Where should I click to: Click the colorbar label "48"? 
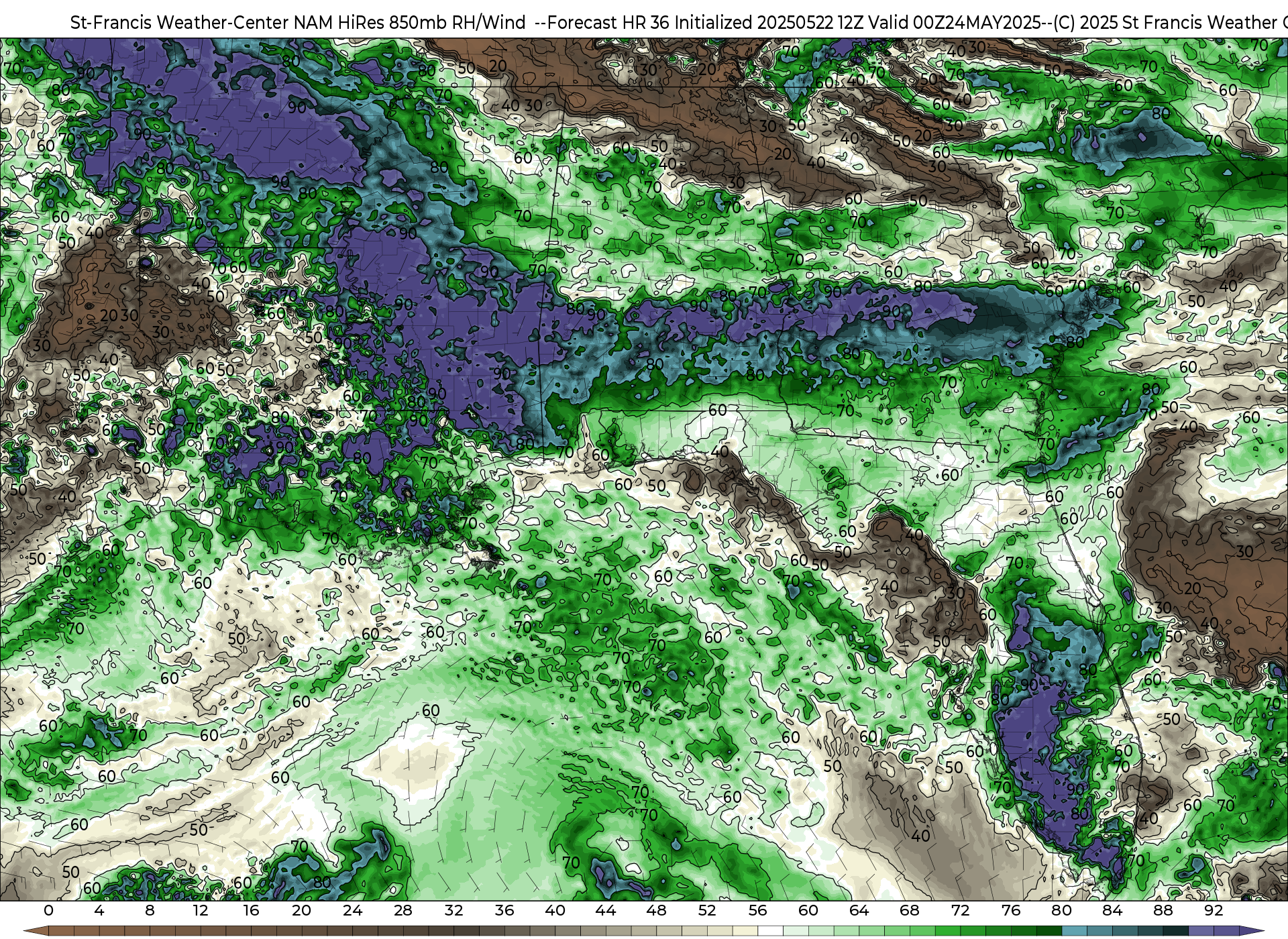point(656,910)
